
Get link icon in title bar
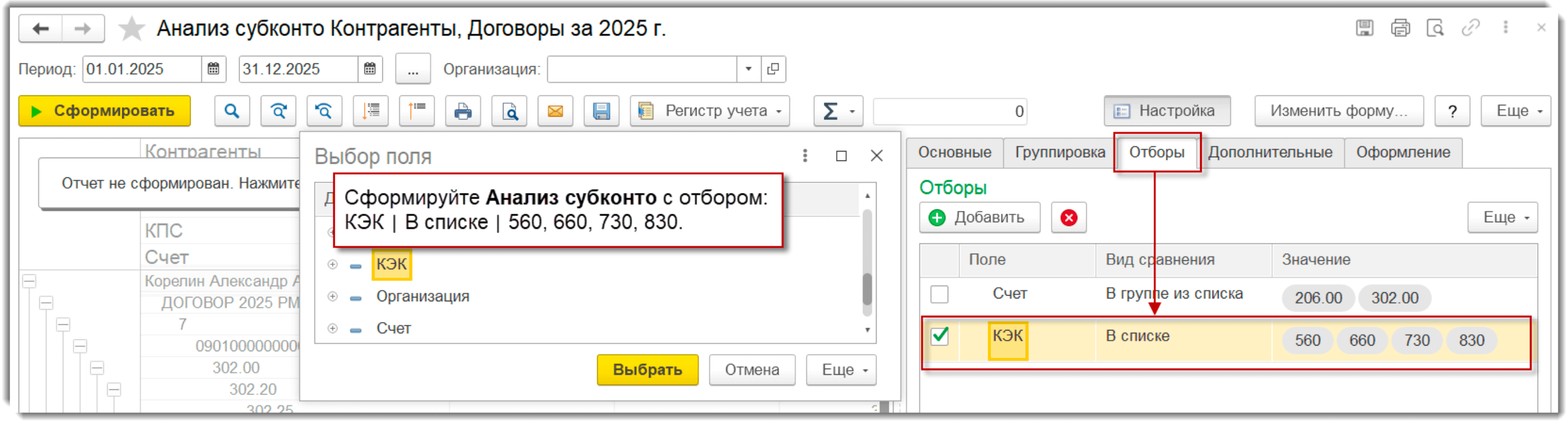point(1470,28)
